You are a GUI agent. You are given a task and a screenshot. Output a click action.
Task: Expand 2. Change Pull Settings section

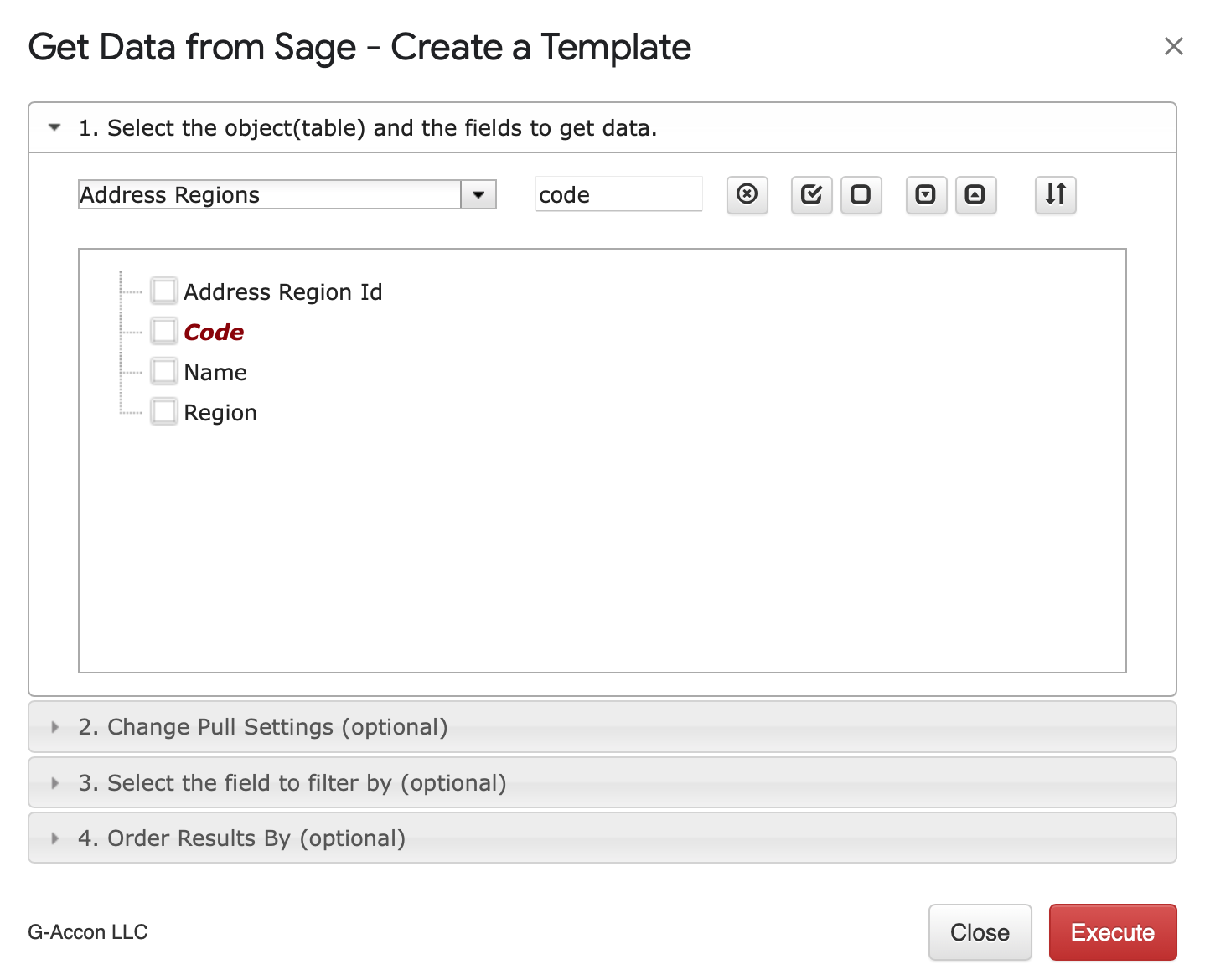[x=602, y=727]
